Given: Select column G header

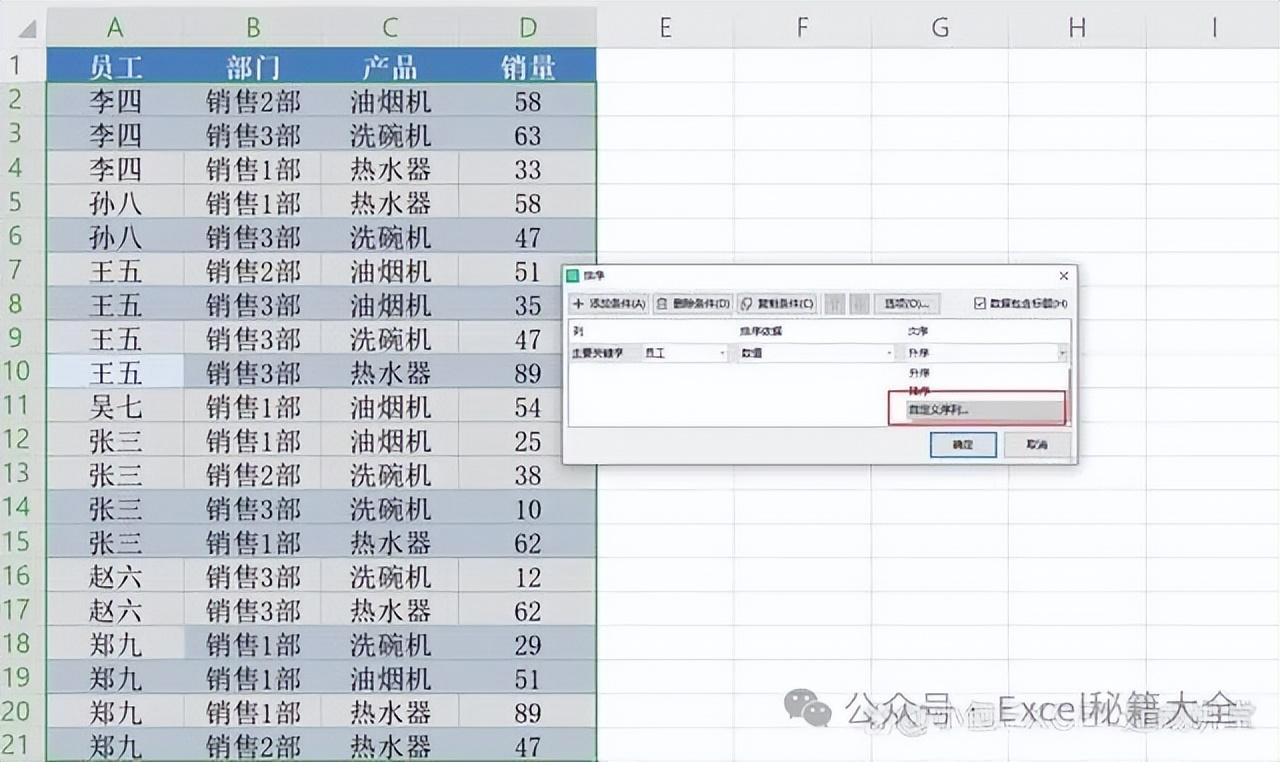Looking at the screenshot, I should [x=940, y=27].
